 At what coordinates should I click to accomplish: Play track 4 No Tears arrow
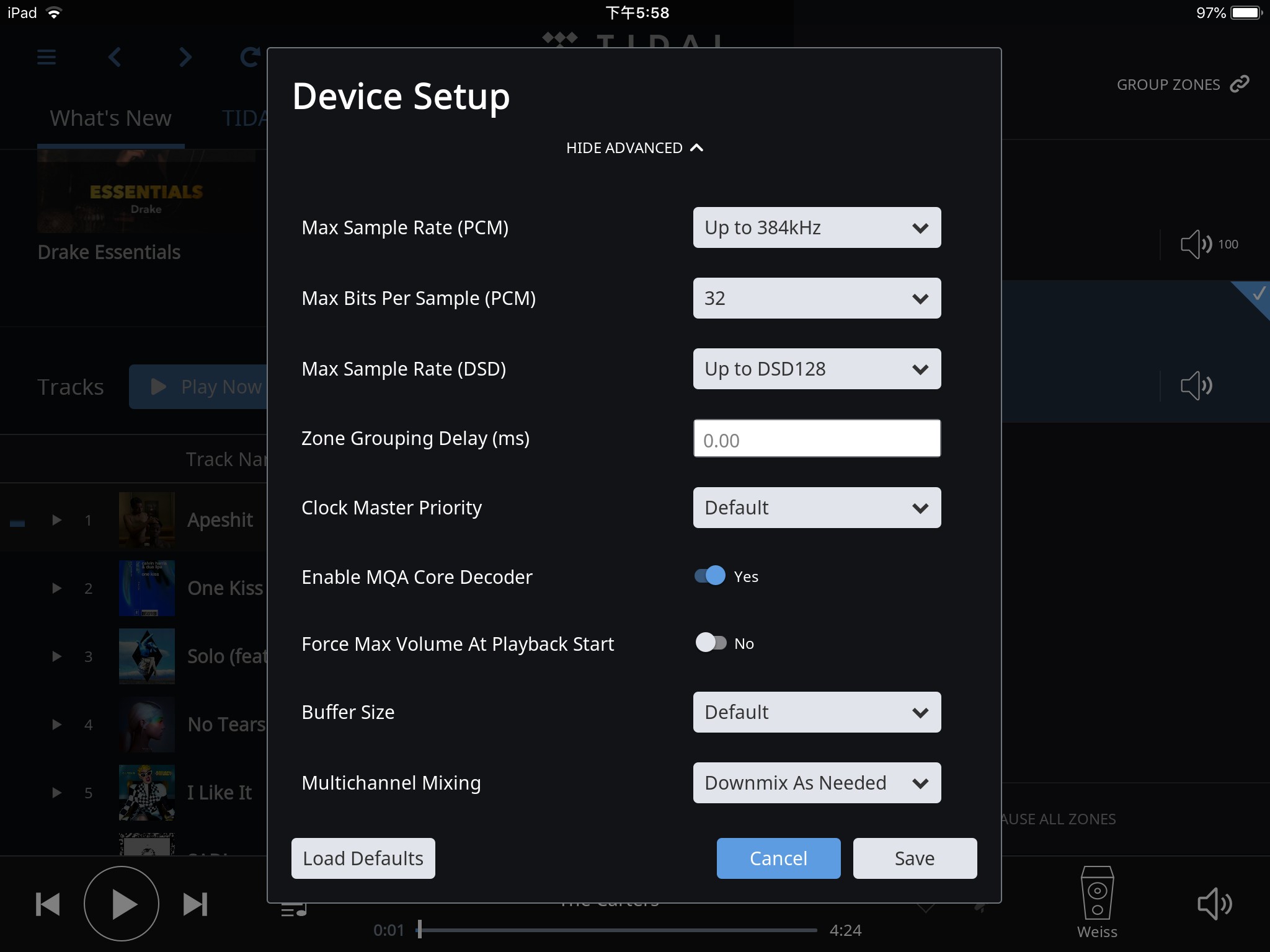(56, 724)
